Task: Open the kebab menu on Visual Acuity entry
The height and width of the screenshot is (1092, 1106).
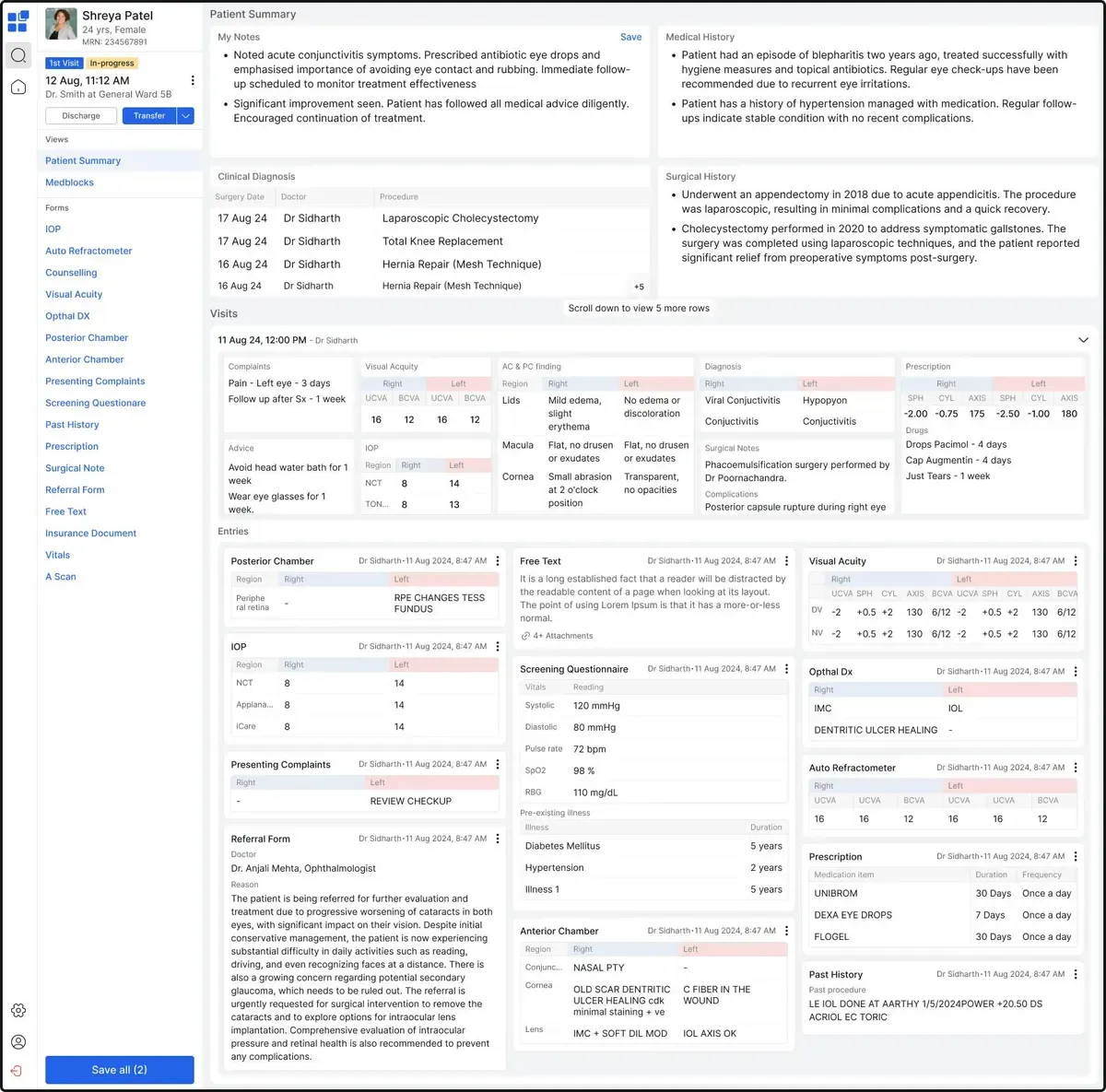Action: click(1076, 560)
